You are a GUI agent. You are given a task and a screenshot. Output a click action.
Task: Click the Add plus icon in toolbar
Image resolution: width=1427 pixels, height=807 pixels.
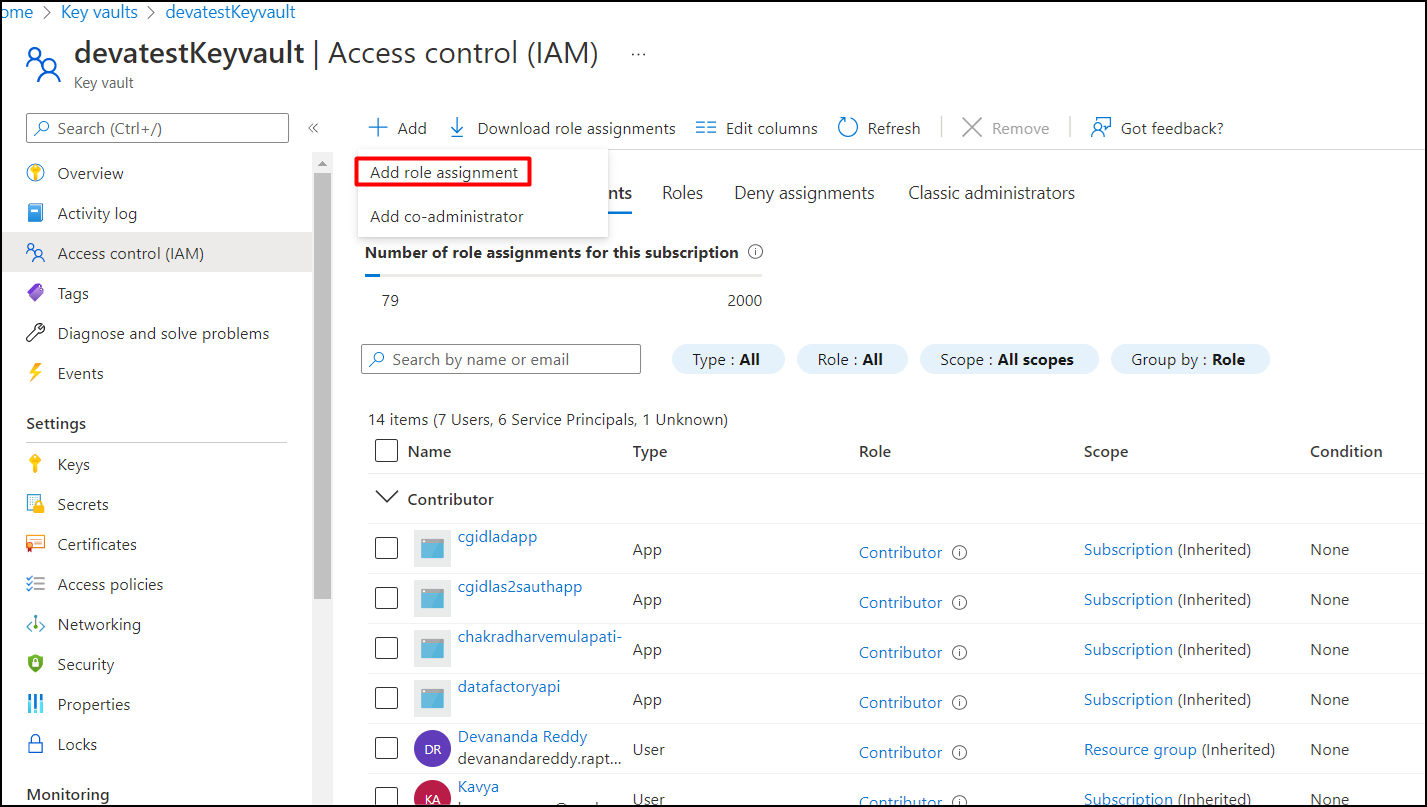[378, 128]
